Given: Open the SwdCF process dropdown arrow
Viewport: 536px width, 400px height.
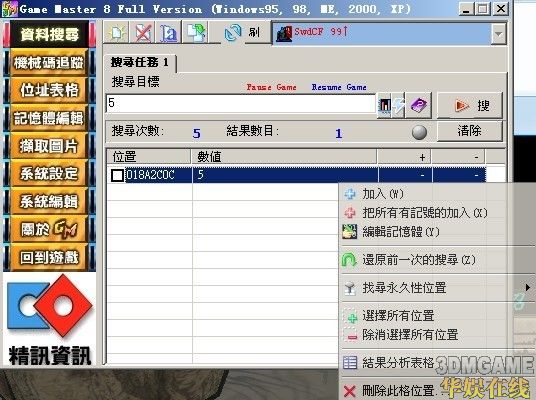Looking at the screenshot, I should (x=498, y=34).
